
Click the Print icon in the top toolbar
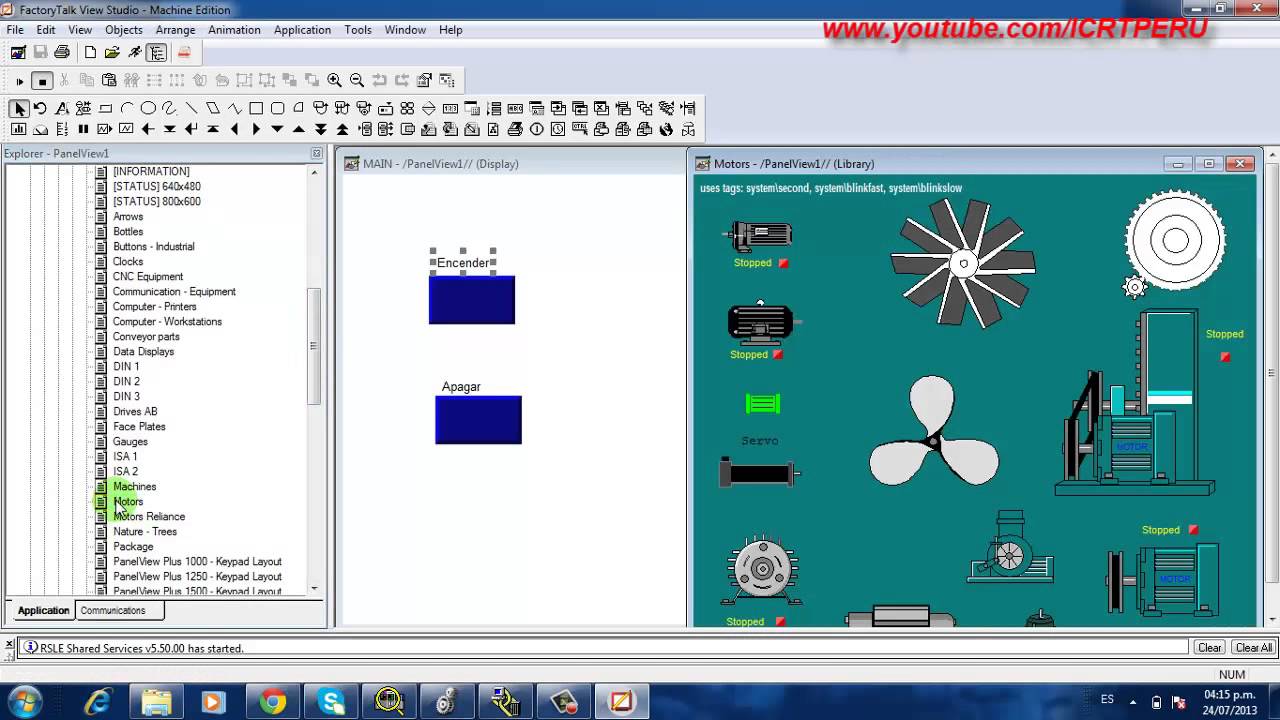coord(62,52)
